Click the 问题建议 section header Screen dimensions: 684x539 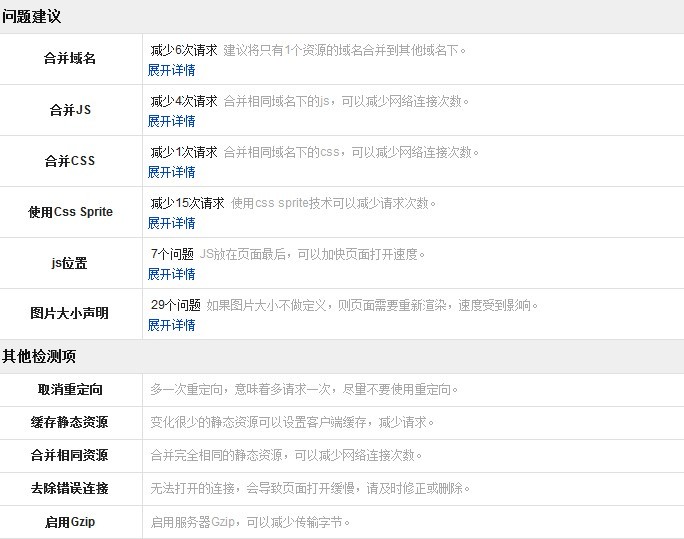coord(32,17)
